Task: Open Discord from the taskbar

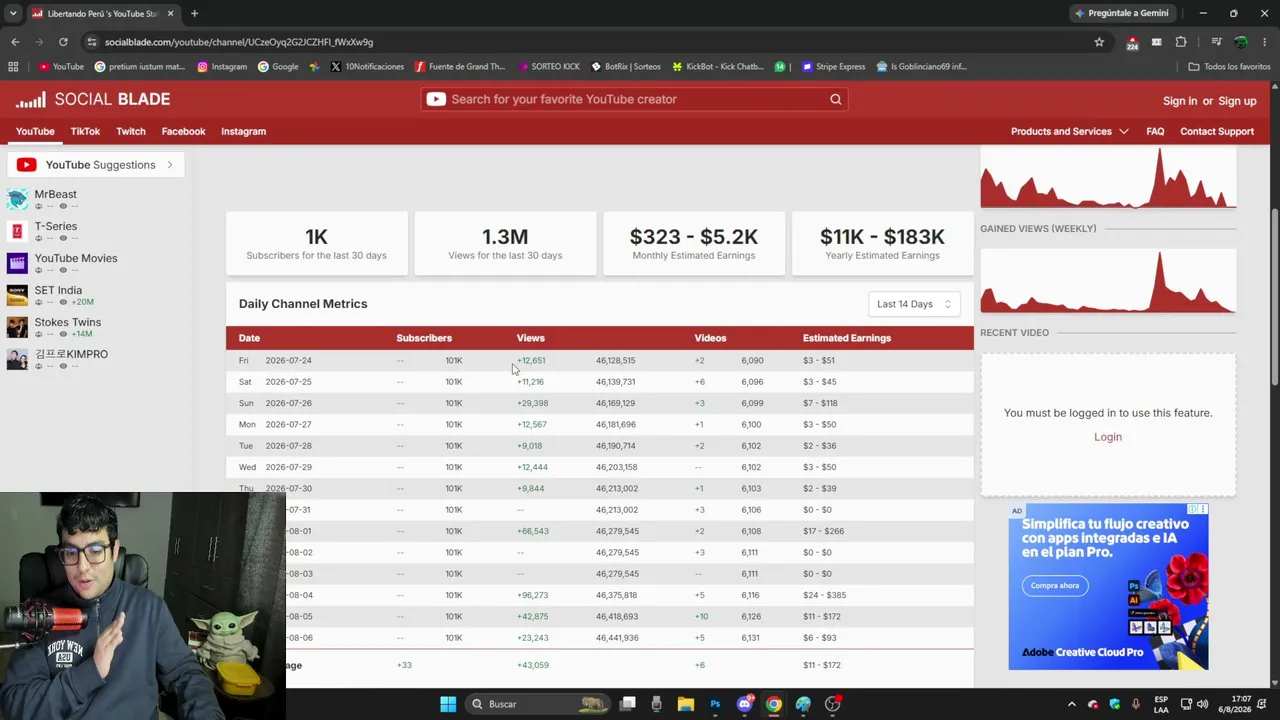Action: 745,704
